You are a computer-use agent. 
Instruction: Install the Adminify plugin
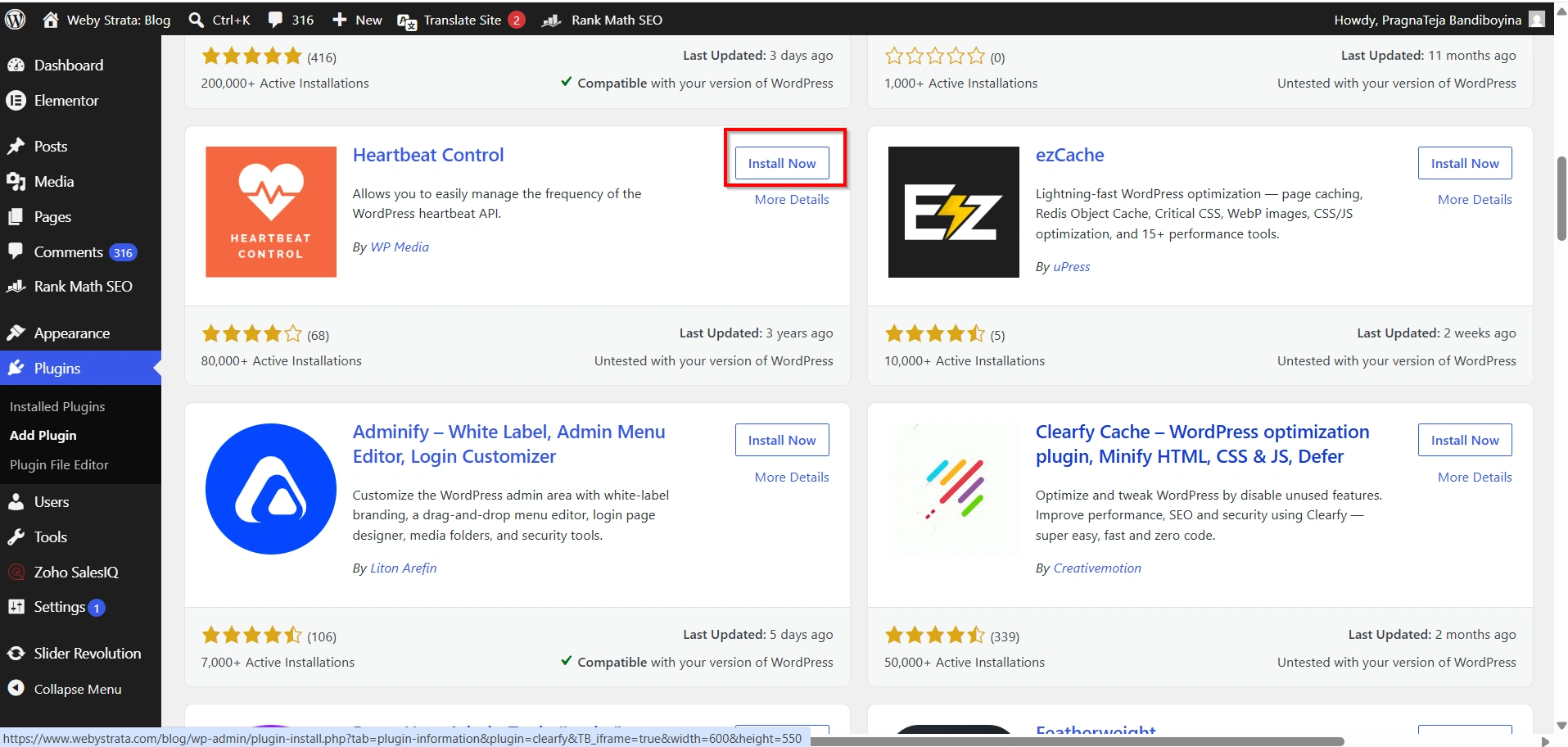click(782, 440)
